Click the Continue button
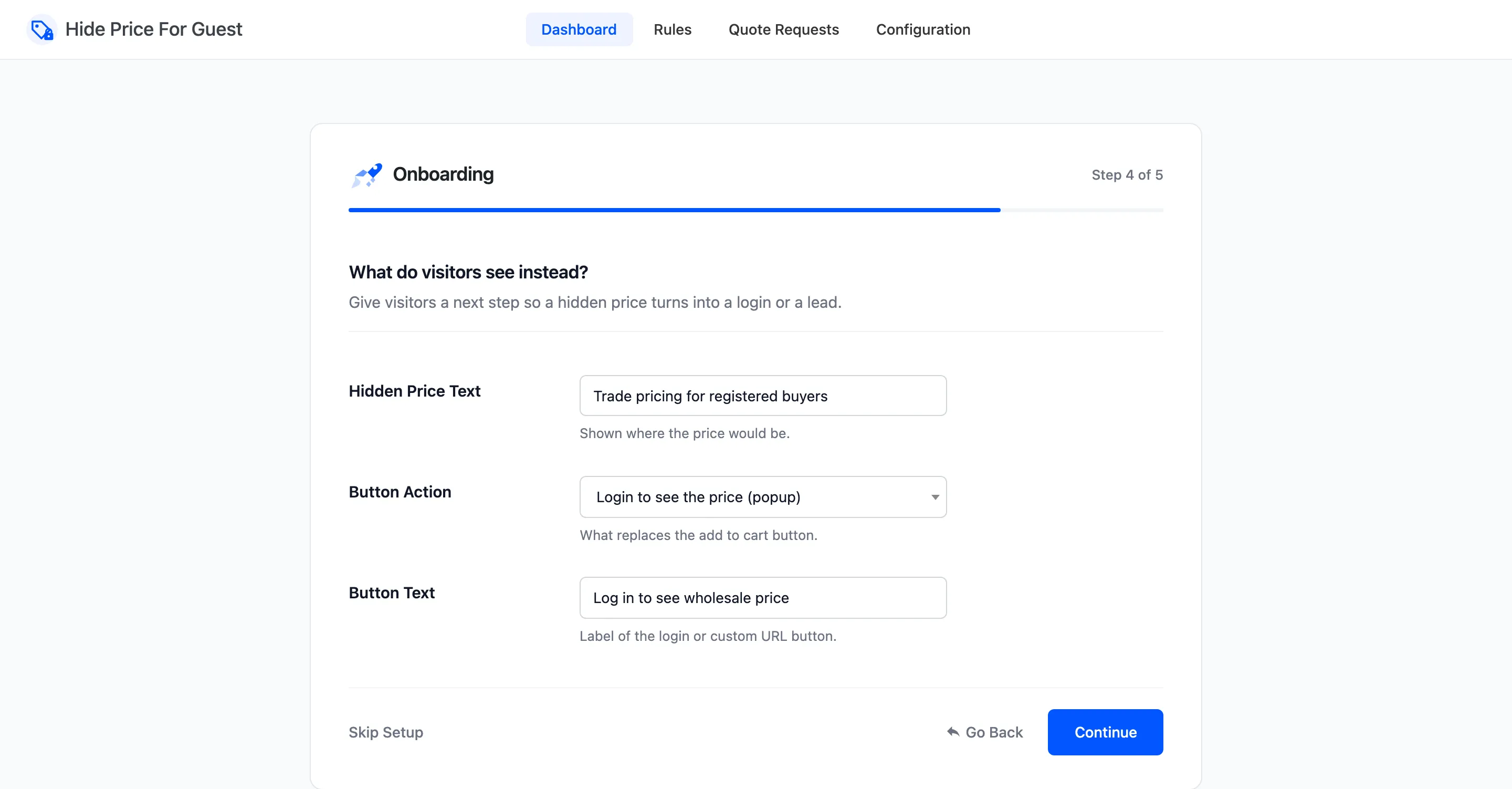The width and height of the screenshot is (1512, 789). point(1105,732)
